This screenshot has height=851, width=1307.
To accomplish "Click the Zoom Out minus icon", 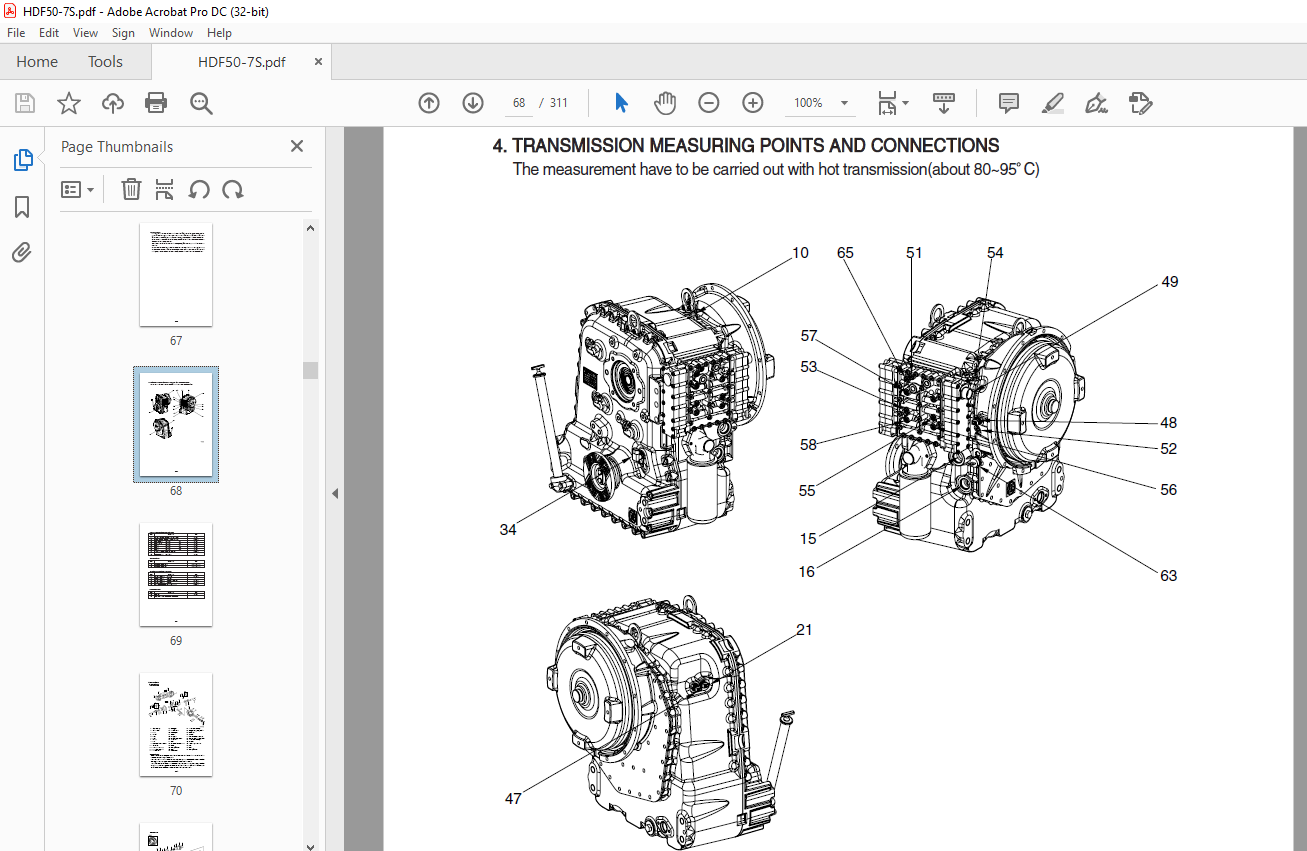I will tap(708, 103).
